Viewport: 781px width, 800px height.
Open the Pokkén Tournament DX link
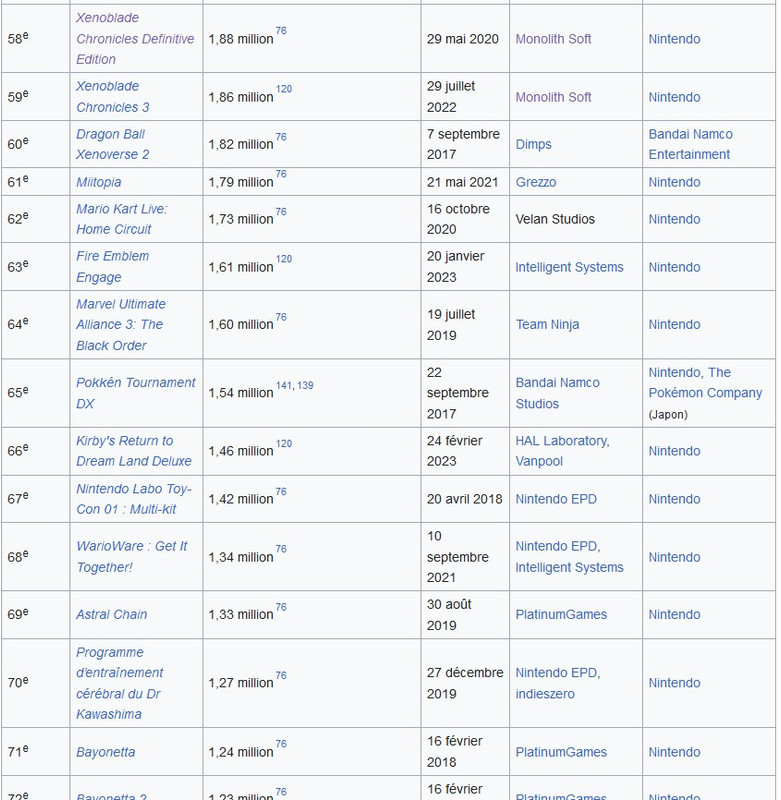click(136, 393)
